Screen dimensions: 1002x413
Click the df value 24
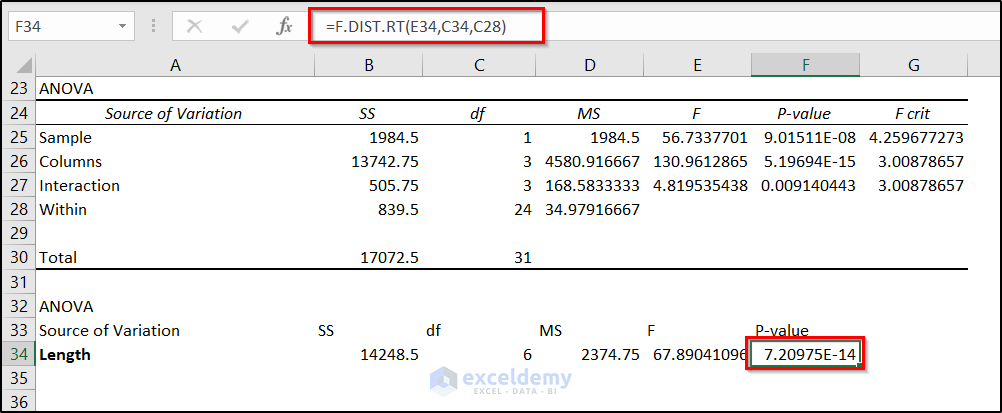click(x=523, y=210)
